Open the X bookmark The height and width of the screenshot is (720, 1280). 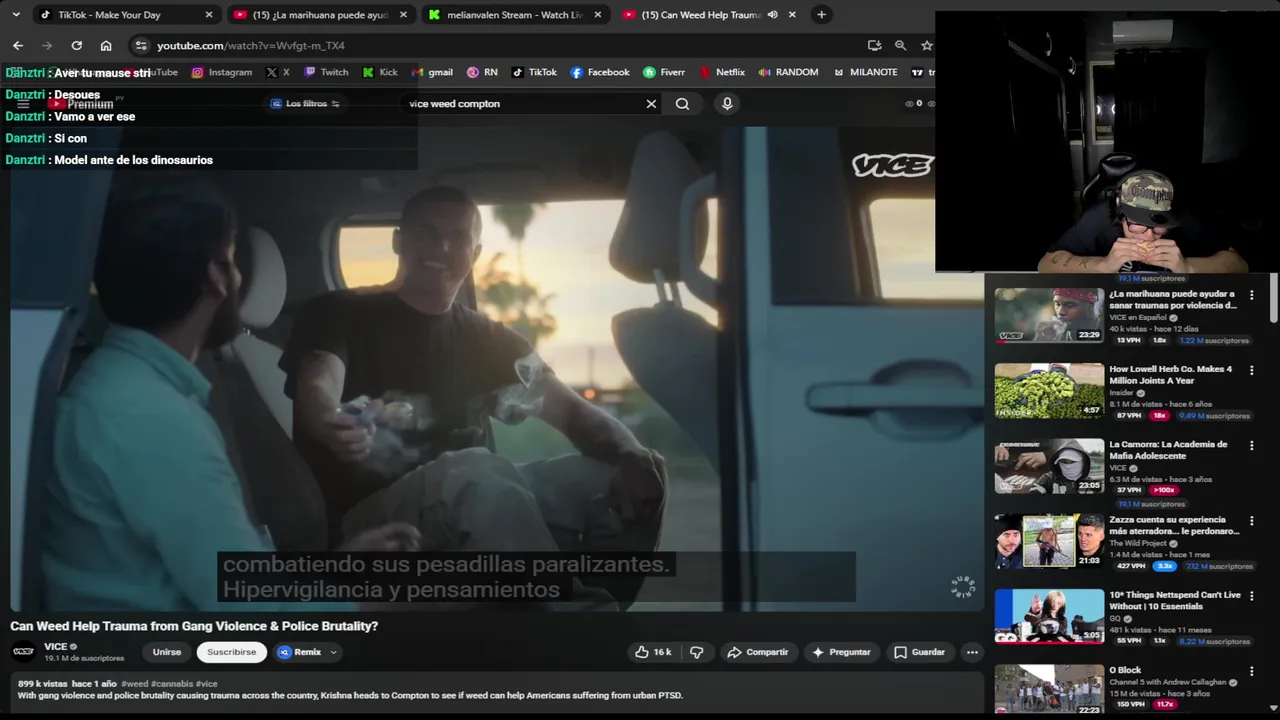point(278,72)
